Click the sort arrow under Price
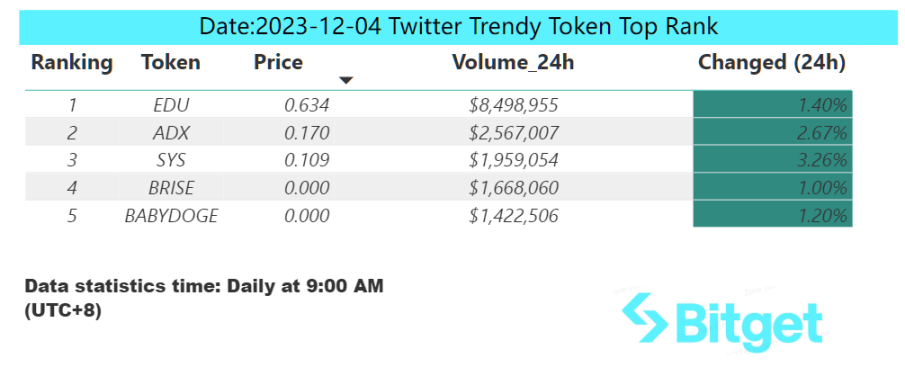Viewport: 905px width, 385px height. (x=346, y=80)
